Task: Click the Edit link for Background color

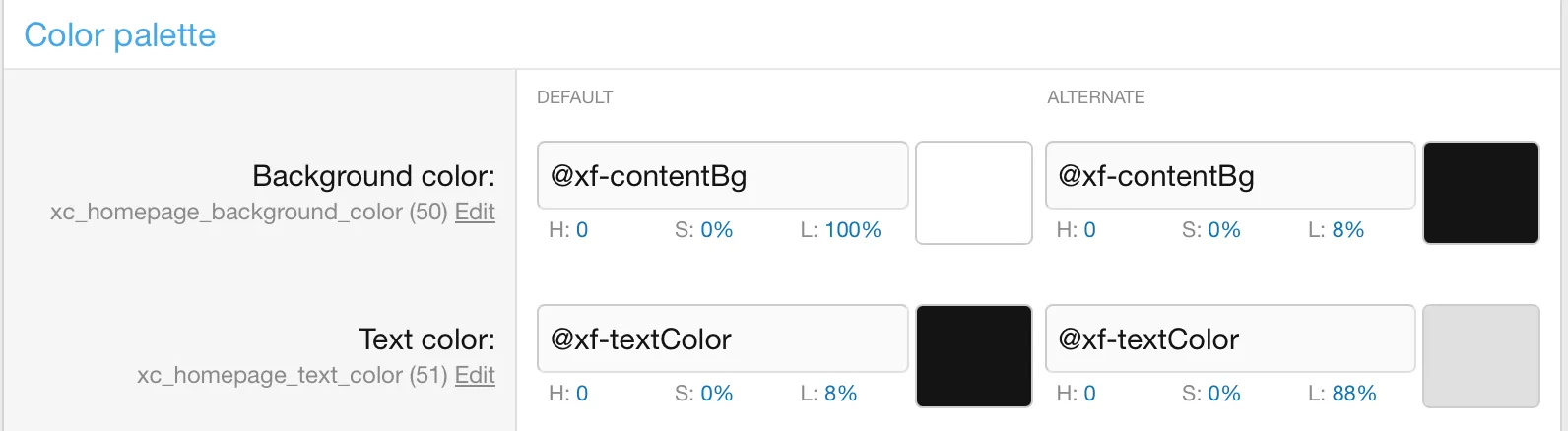Action: point(475,212)
